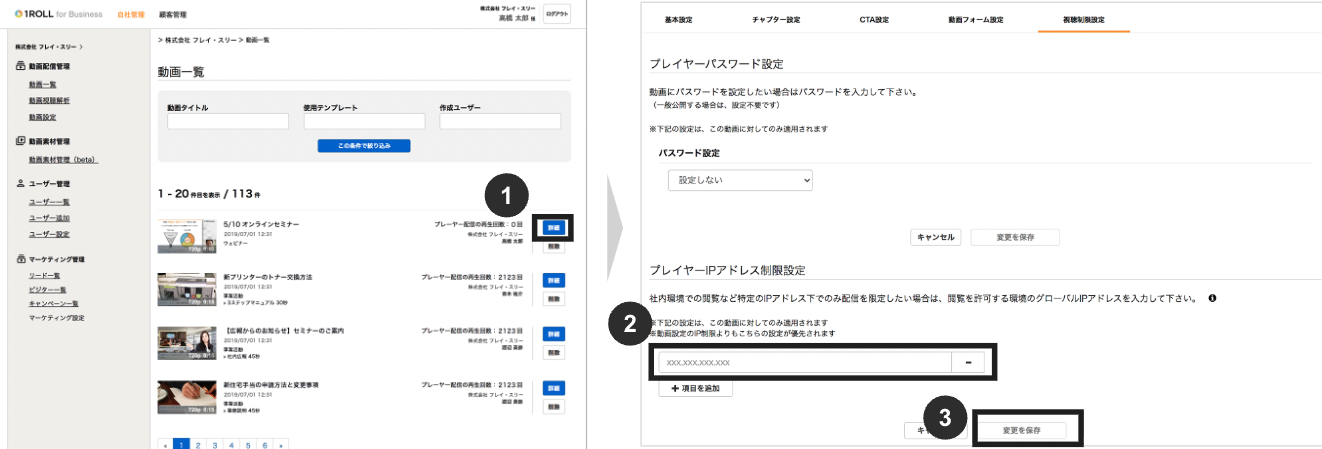Delete 新住宅手当の申請方法と変更事項 video

pos(554,407)
